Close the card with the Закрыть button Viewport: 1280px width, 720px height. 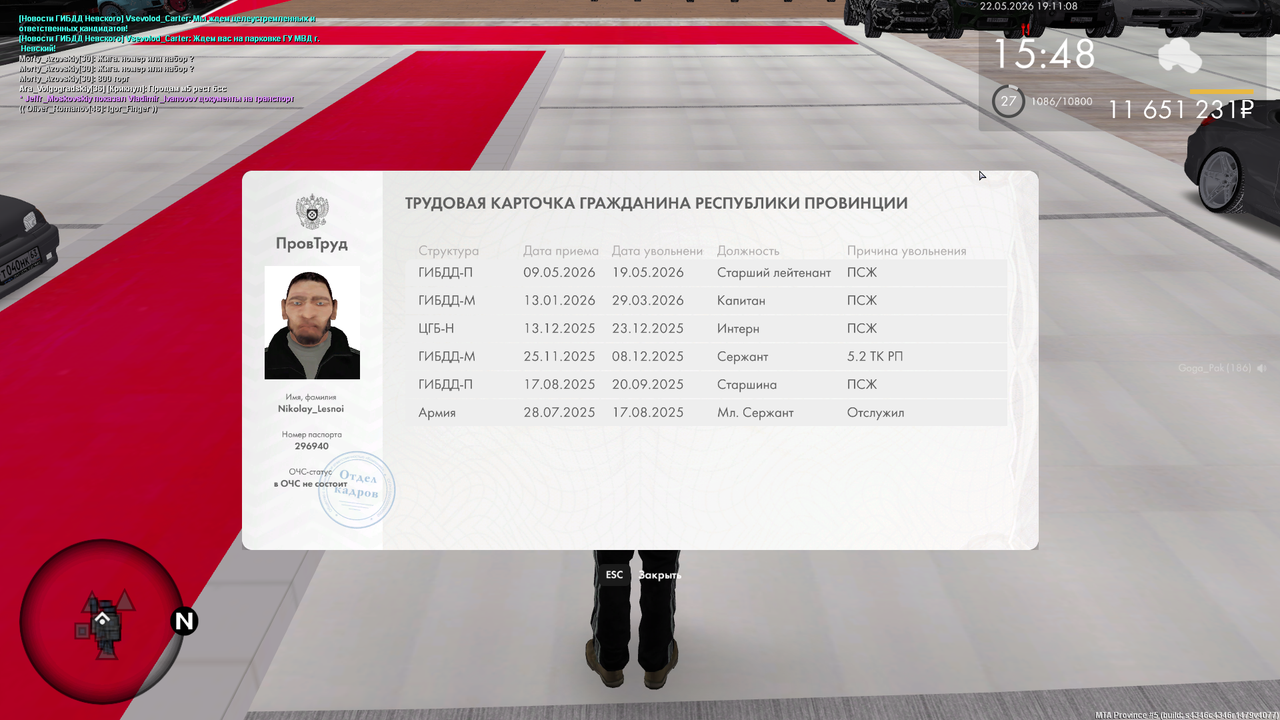660,575
